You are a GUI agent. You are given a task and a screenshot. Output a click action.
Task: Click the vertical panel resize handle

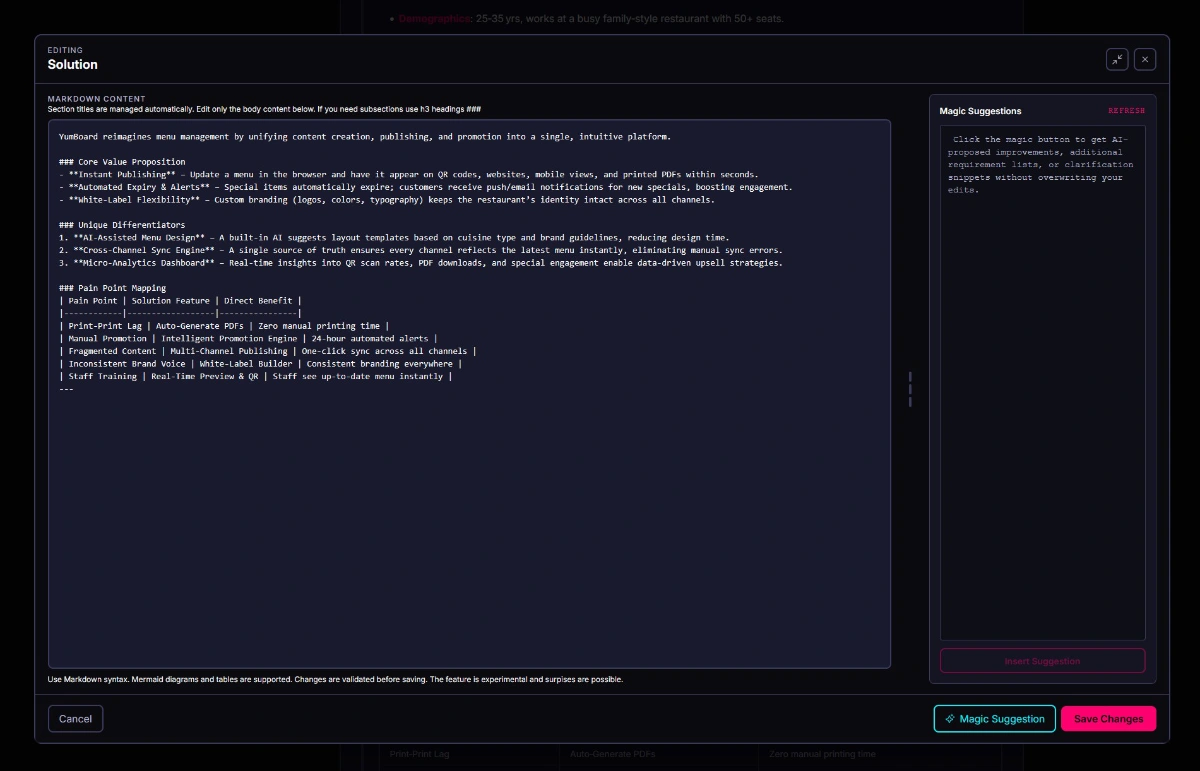(x=910, y=390)
